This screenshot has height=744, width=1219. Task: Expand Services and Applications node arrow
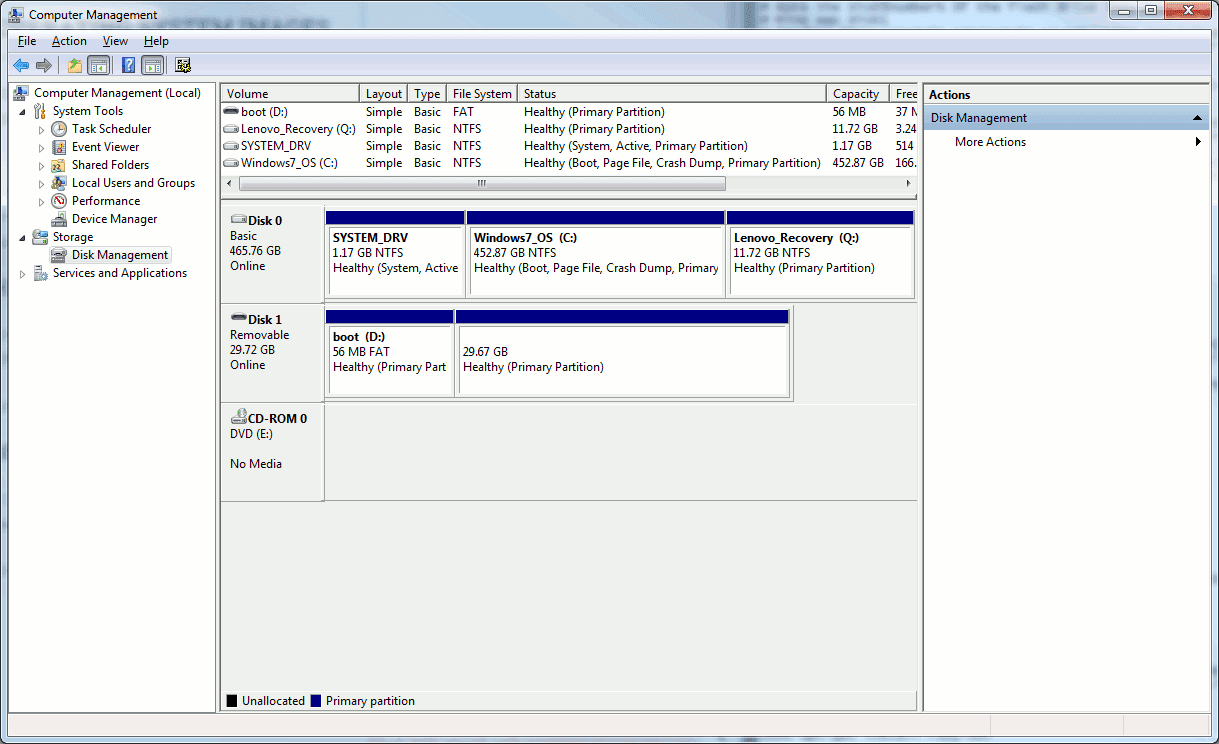(23, 273)
